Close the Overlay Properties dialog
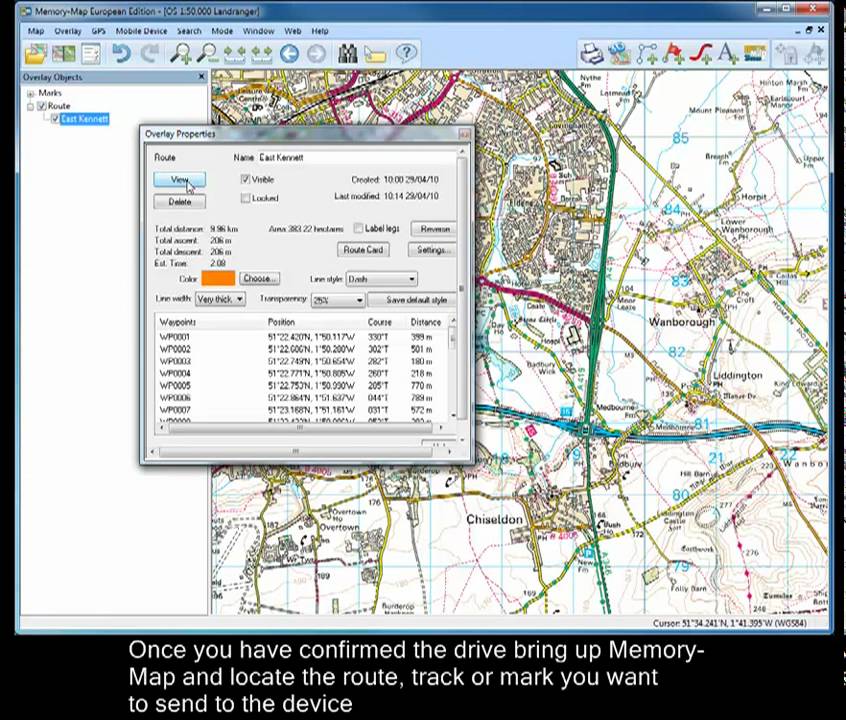 [464, 134]
